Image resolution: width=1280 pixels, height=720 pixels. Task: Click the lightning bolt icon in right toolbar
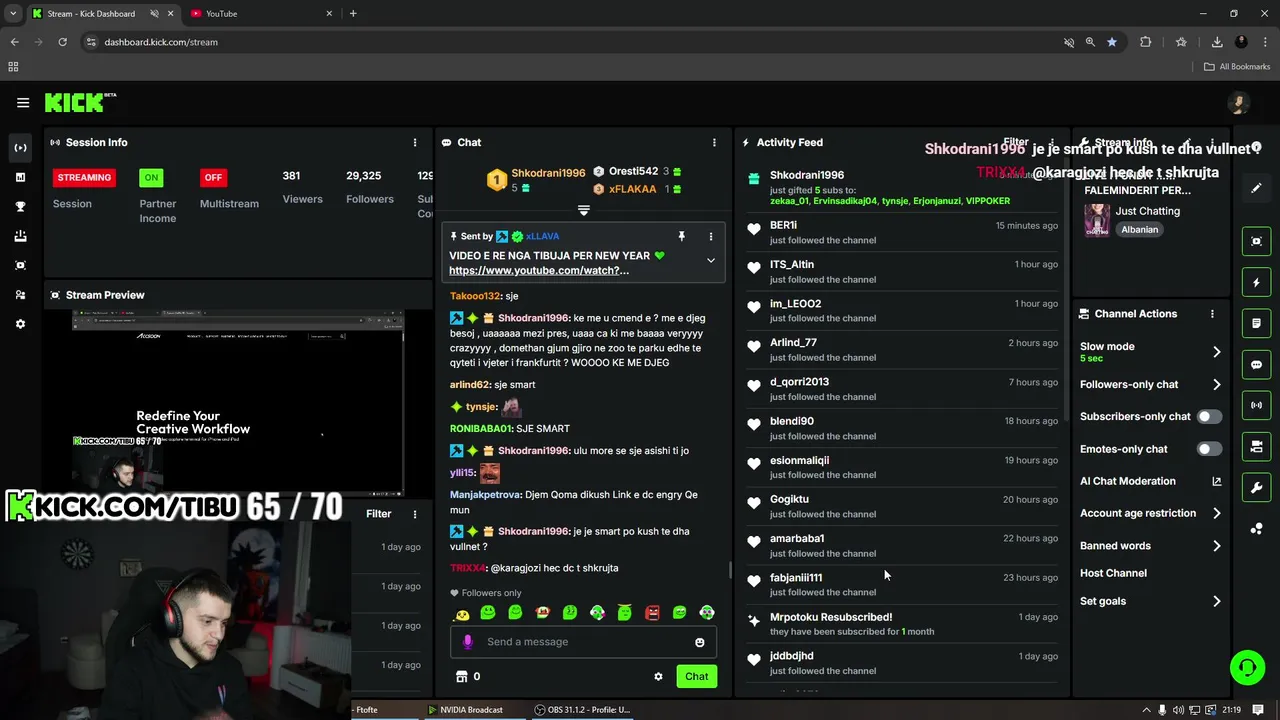point(1257,283)
